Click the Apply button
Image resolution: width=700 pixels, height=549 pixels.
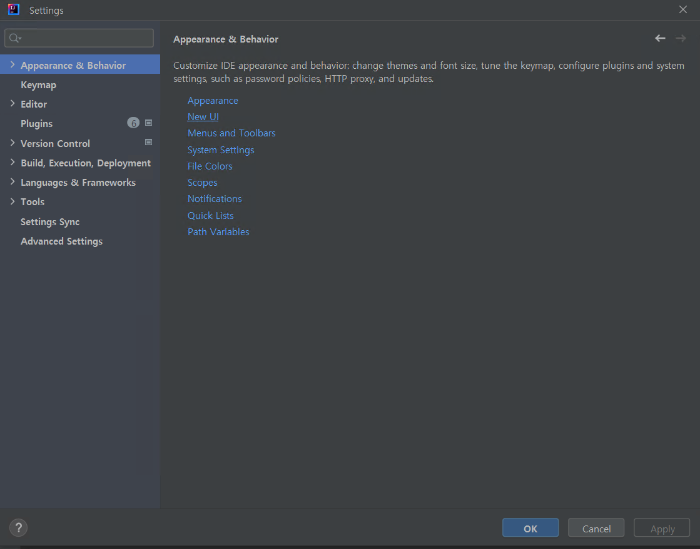click(662, 528)
